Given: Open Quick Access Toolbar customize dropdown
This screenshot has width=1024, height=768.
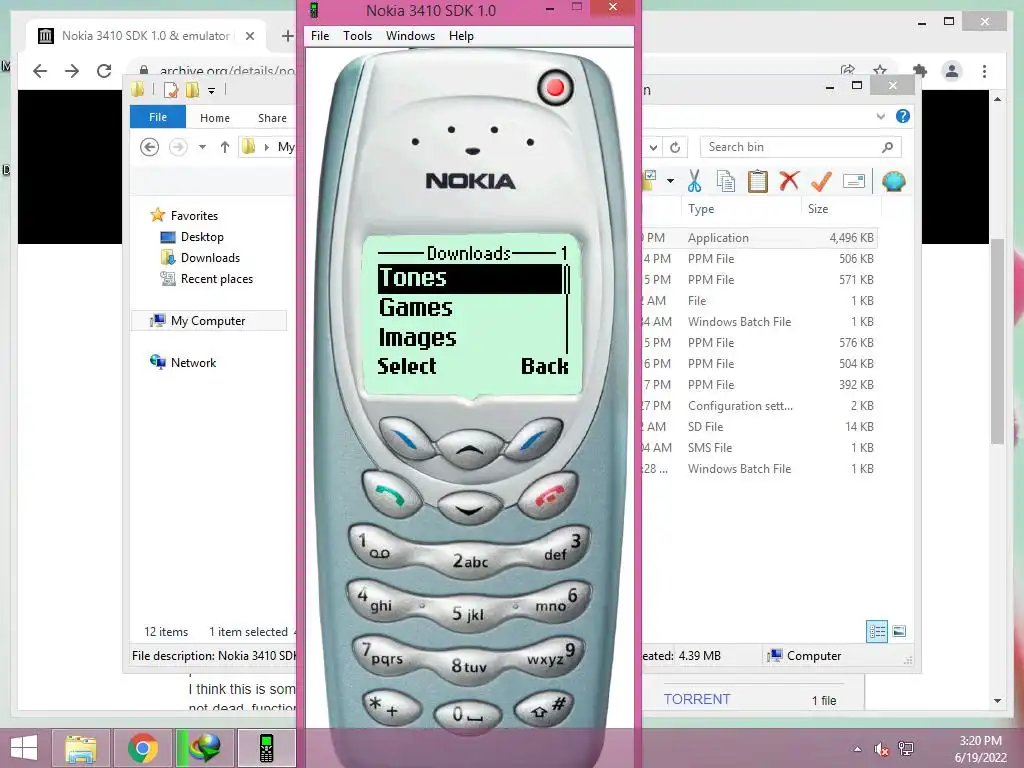Looking at the screenshot, I should [212, 91].
